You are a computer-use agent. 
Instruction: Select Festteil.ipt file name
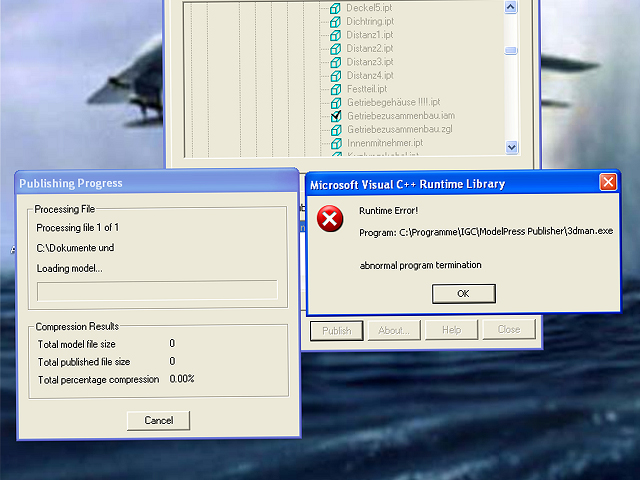[x=367, y=89]
